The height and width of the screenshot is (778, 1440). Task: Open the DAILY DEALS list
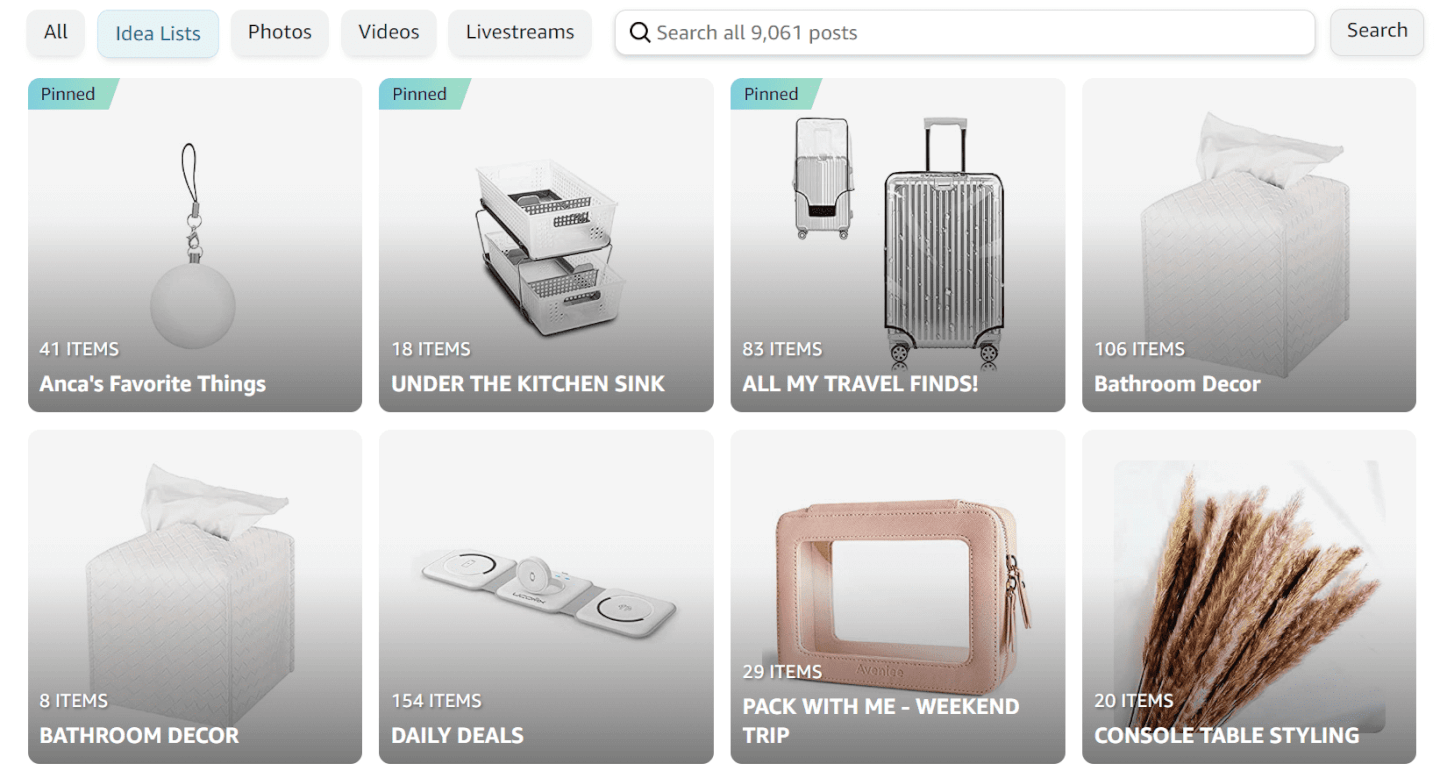(x=546, y=597)
